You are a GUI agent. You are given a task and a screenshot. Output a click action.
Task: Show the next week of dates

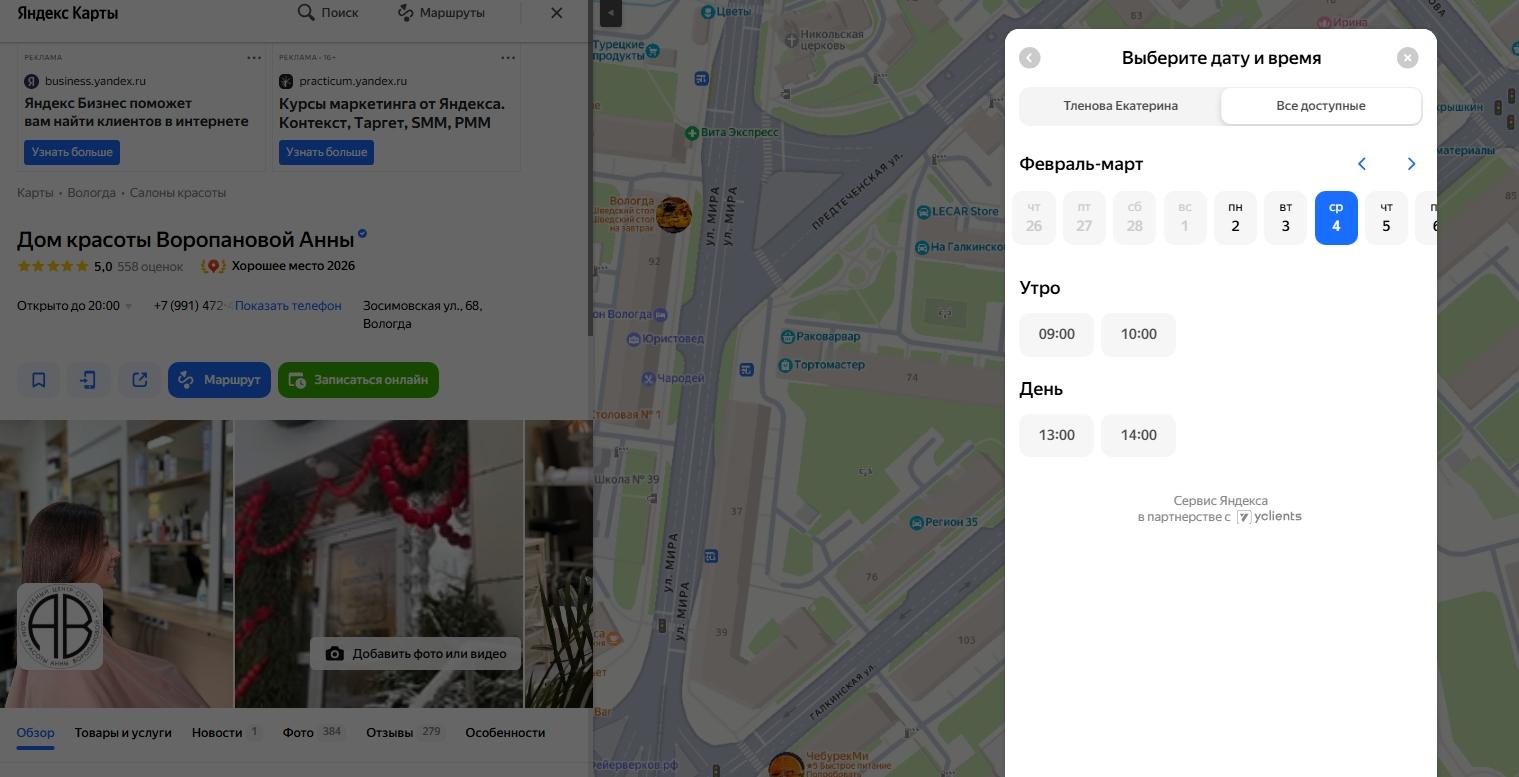pos(1411,164)
